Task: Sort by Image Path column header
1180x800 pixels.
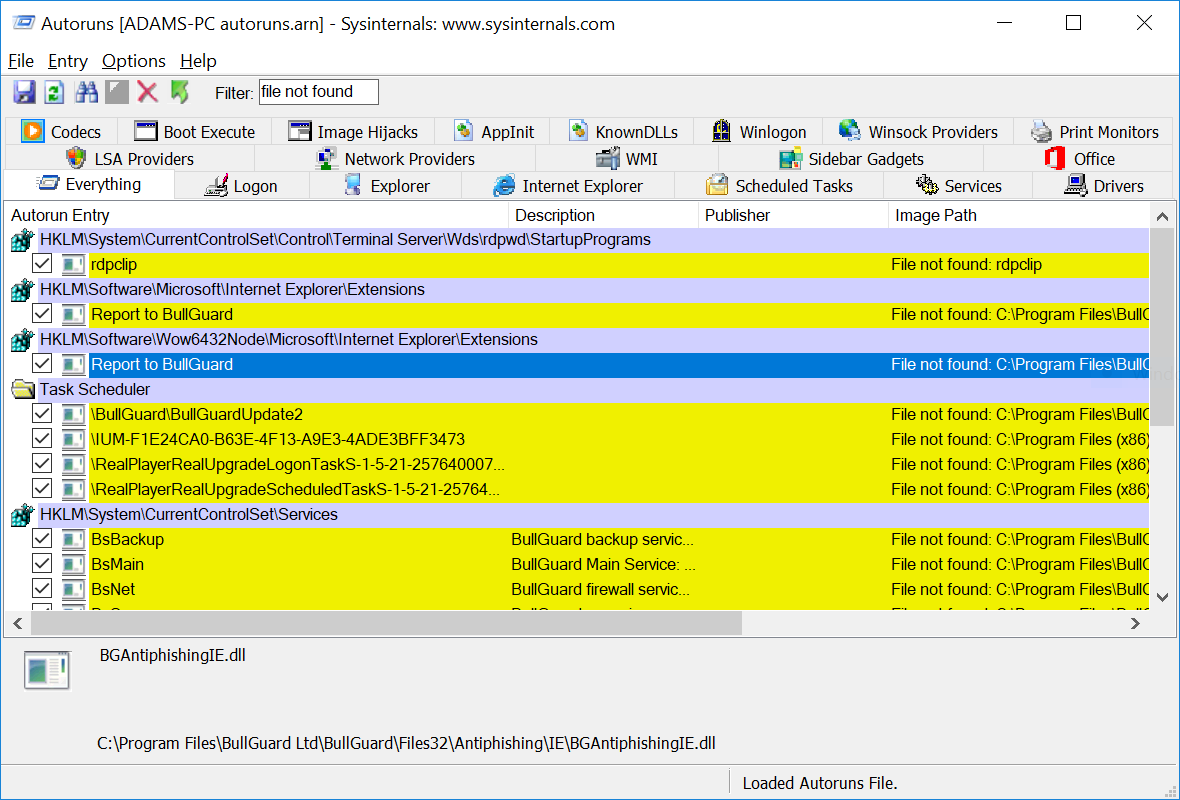Action: click(x=1019, y=215)
